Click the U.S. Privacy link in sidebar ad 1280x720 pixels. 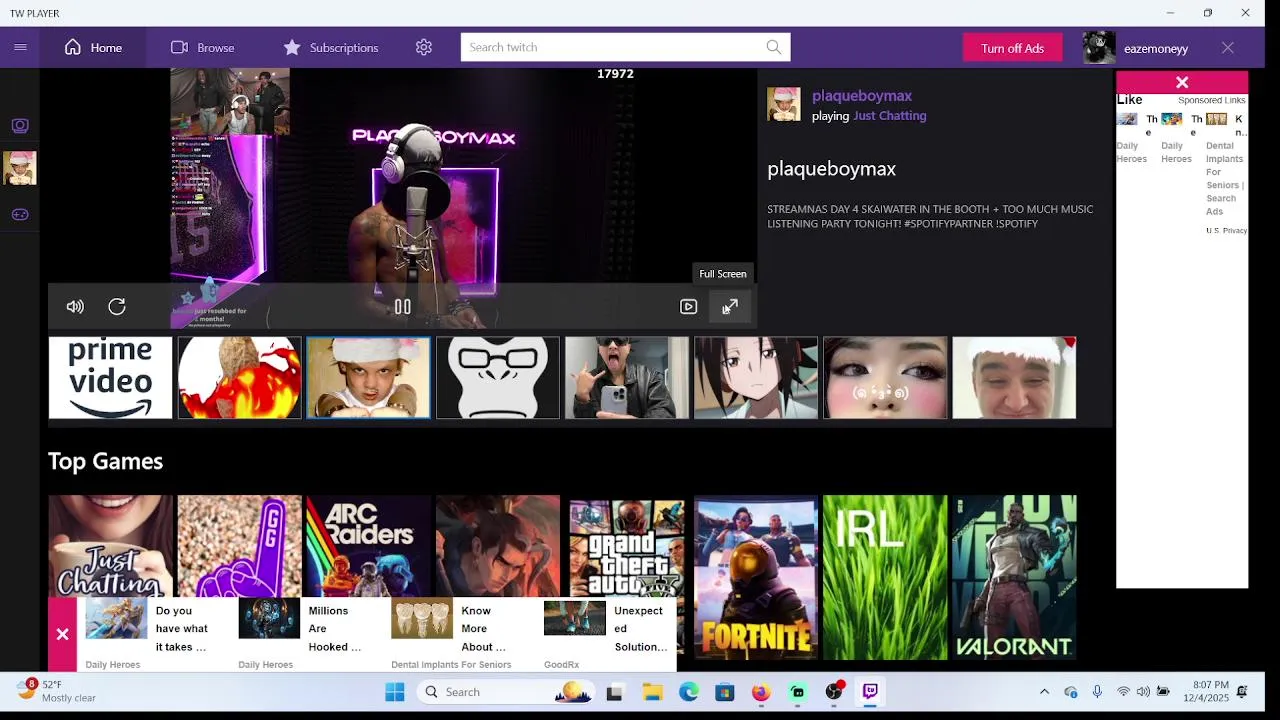(1227, 231)
